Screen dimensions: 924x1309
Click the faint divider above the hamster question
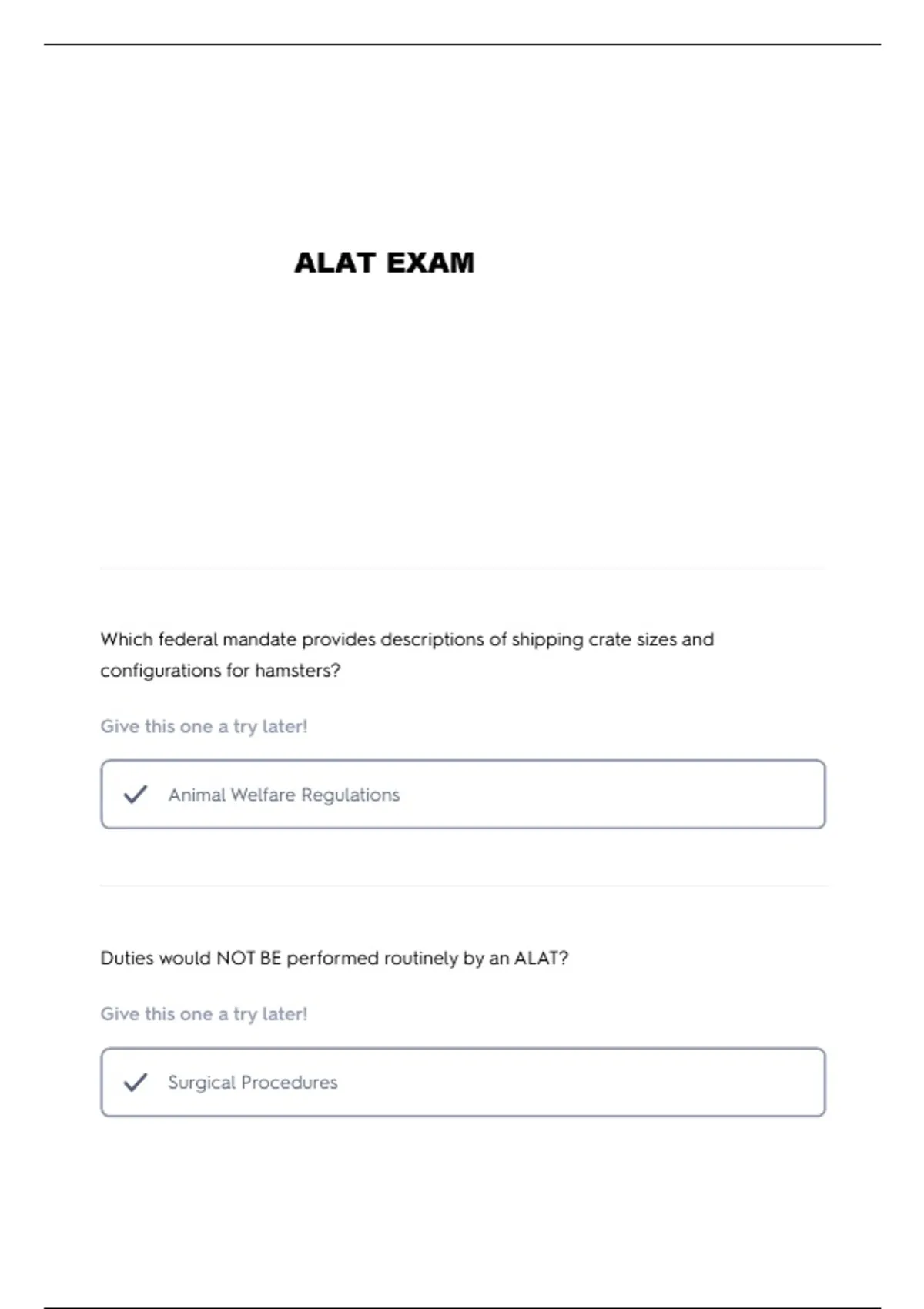click(x=463, y=568)
